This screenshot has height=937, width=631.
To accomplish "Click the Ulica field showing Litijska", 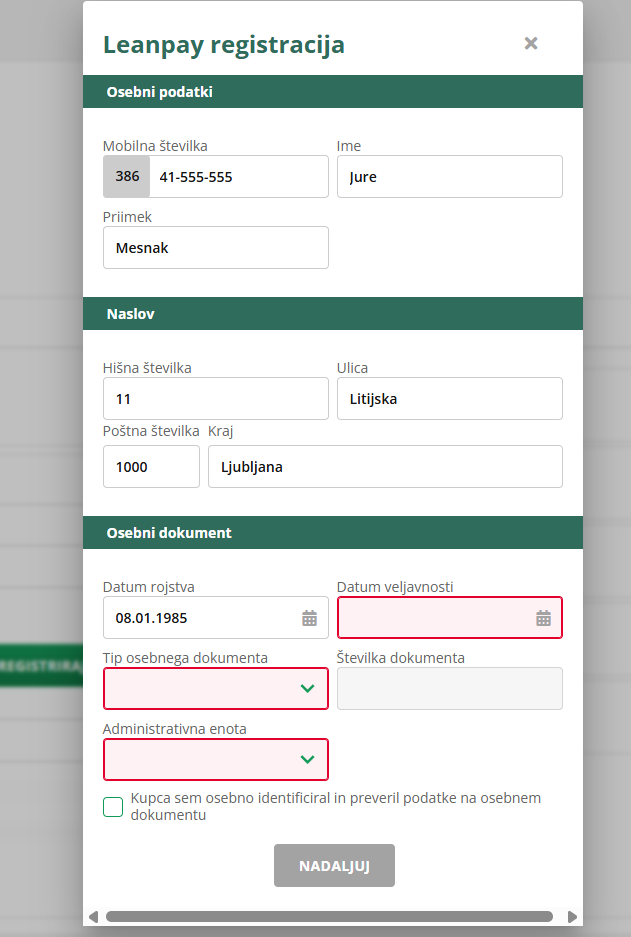I will pyautogui.click(x=449, y=399).
